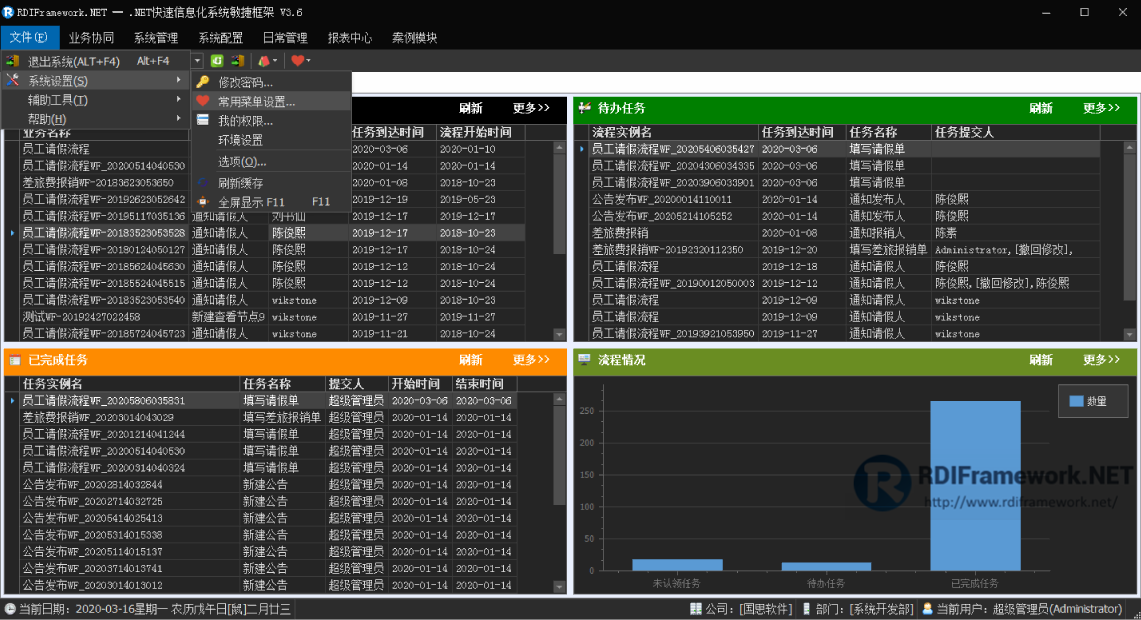The width and height of the screenshot is (1141, 620).
Task: Click the red heart icon beside 常用菜单设置
Action: (203, 101)
